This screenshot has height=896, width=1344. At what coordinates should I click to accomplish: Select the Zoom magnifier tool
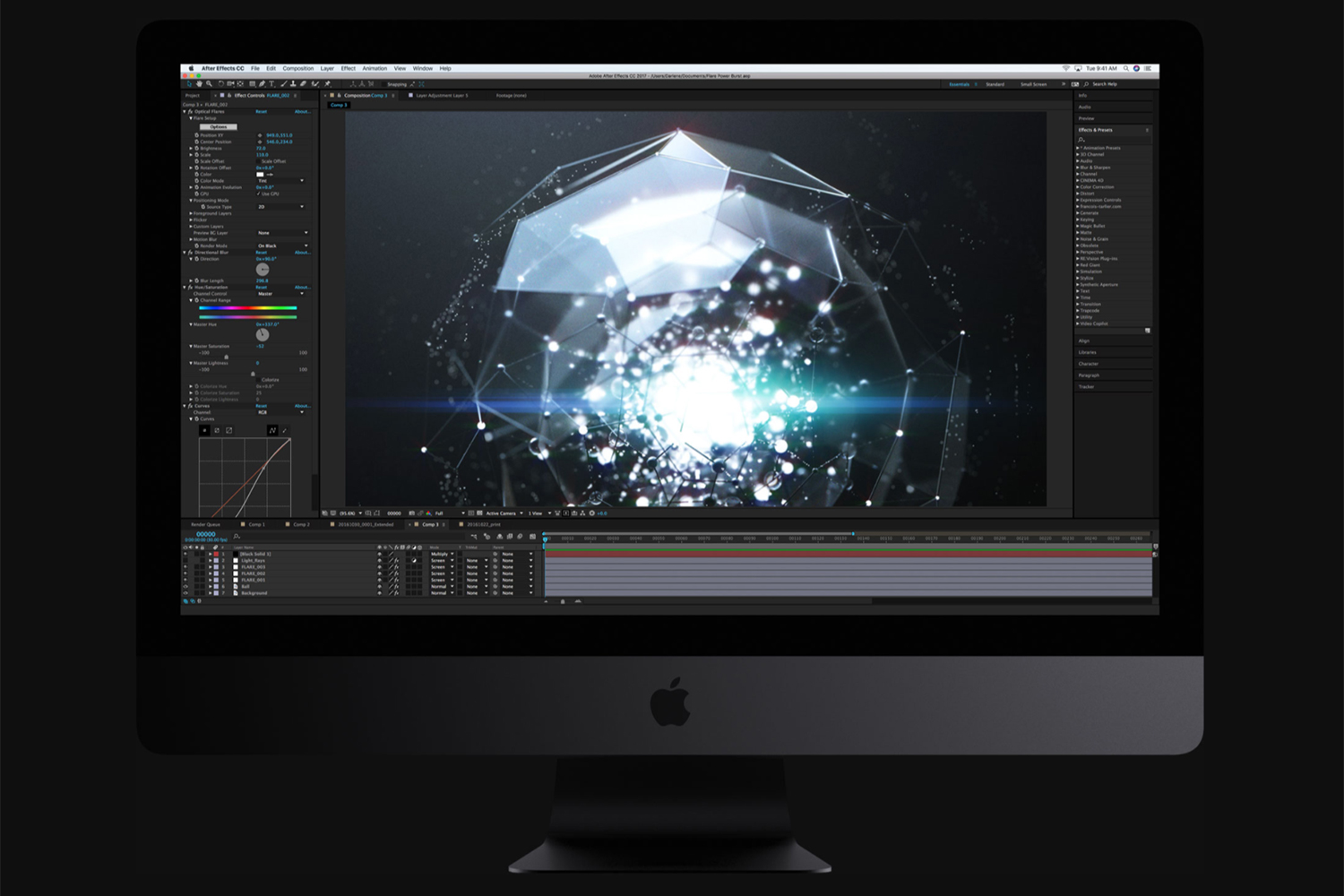209,84
